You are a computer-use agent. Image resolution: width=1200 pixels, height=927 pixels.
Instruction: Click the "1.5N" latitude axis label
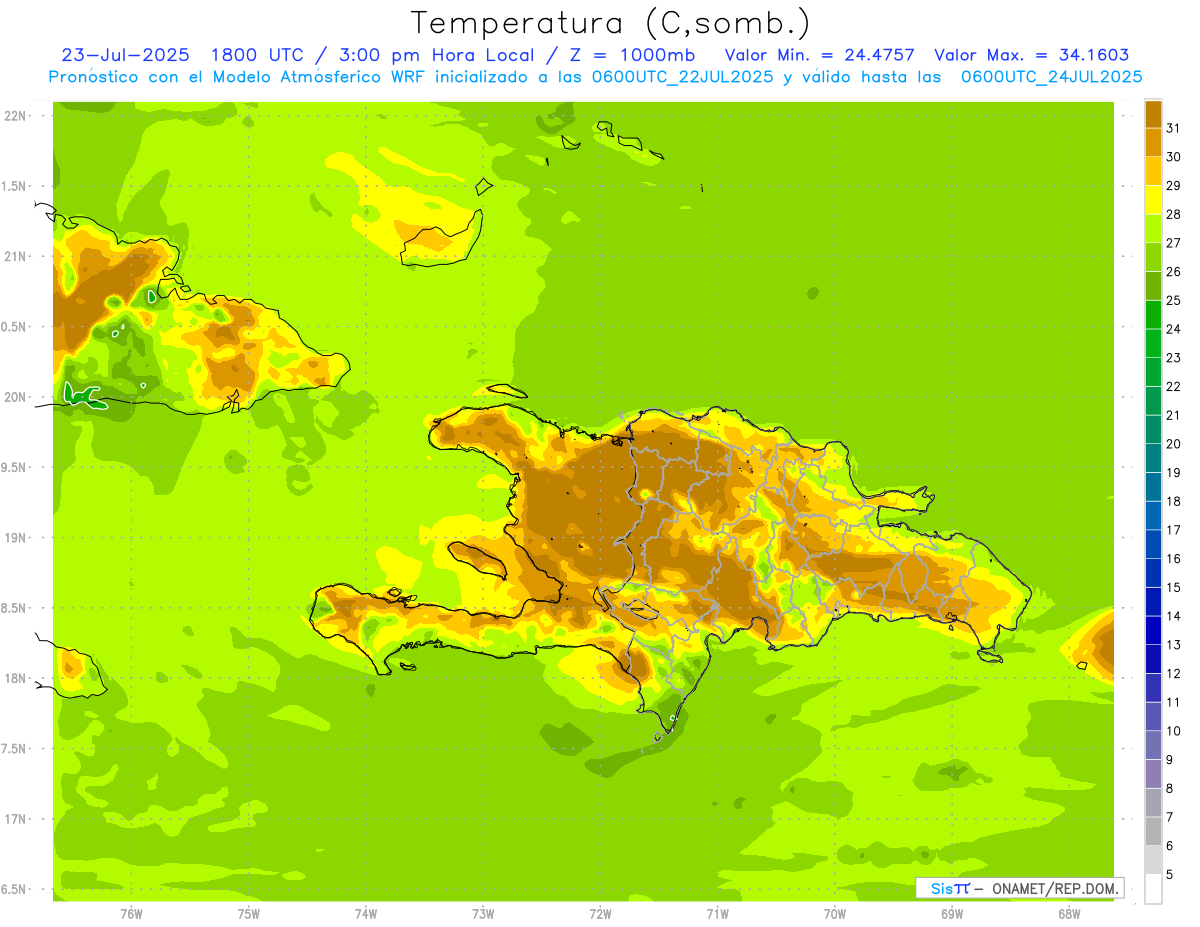coord(14,186)
